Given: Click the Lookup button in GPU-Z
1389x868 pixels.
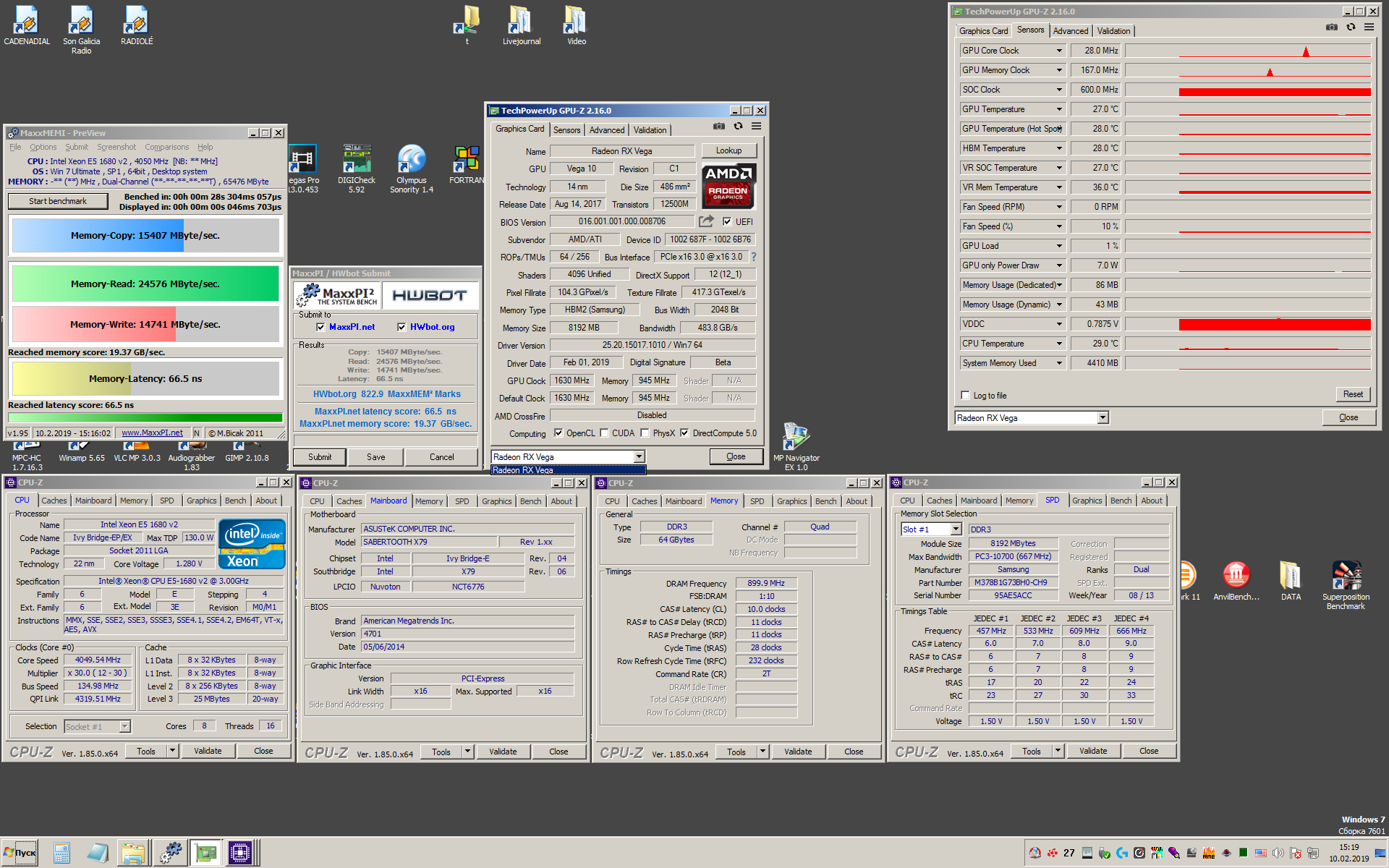Looking at the screenshot, I should click(729, 150).
